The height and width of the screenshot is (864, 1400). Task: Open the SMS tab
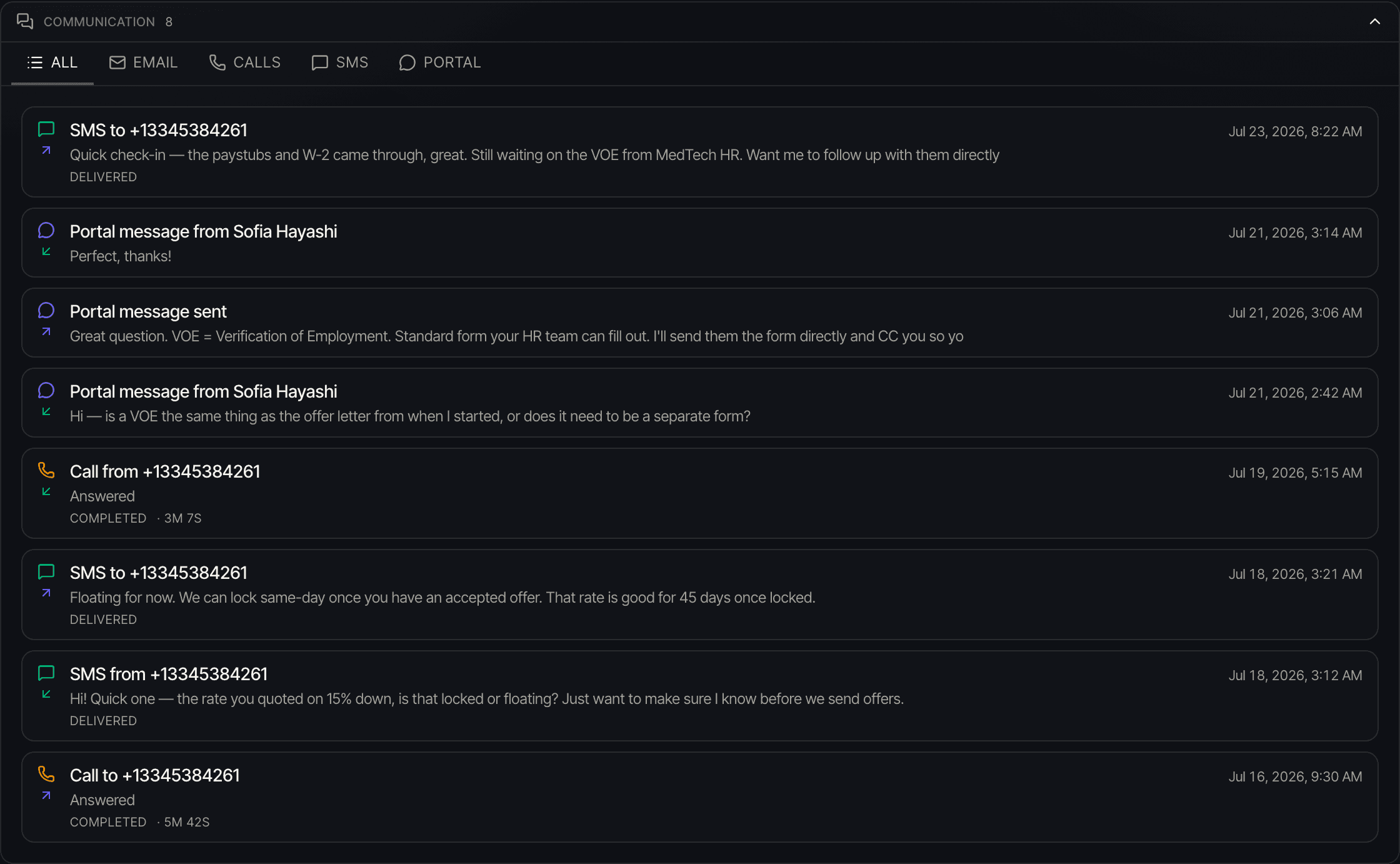tap(340, 63)
